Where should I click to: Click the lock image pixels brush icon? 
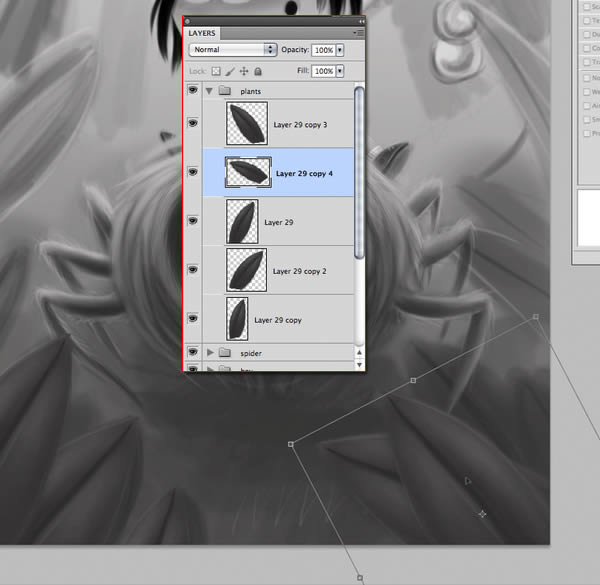[230, 71]
